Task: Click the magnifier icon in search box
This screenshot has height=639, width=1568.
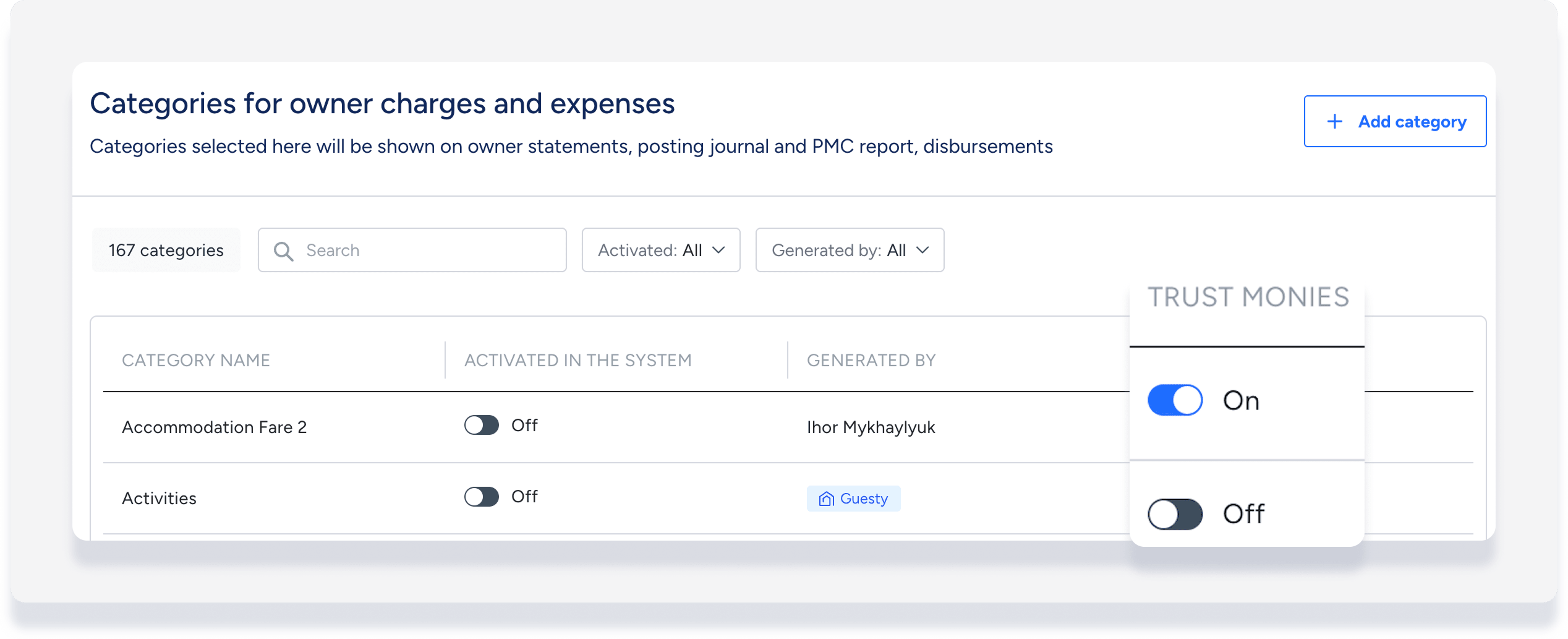Action: point(284,251)
